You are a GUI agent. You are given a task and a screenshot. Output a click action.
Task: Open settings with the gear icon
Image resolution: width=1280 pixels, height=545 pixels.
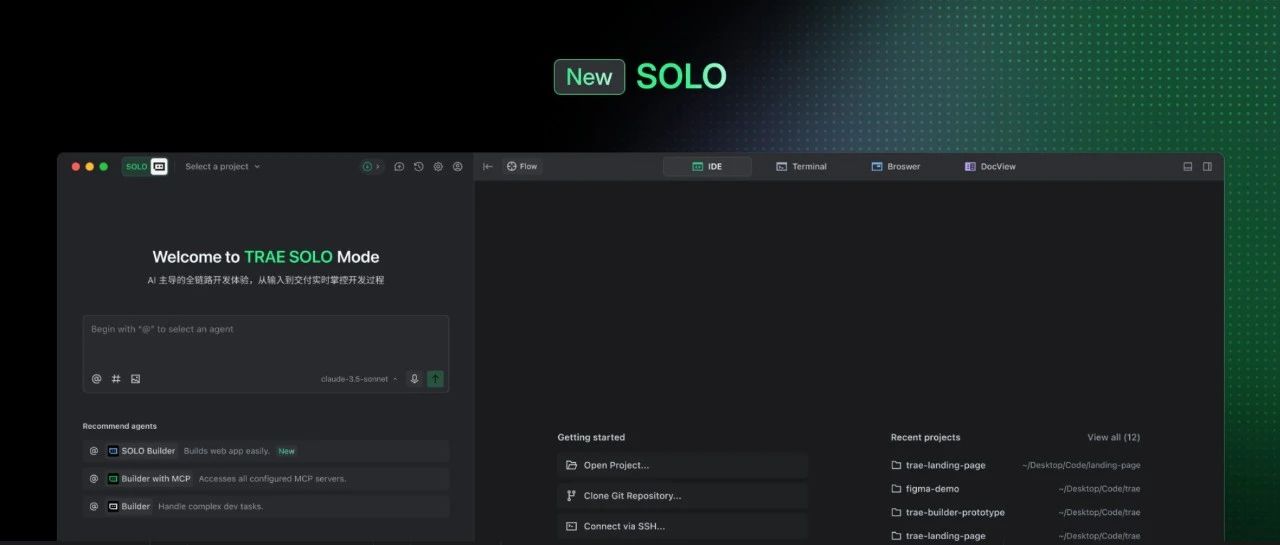click(438, 167)
